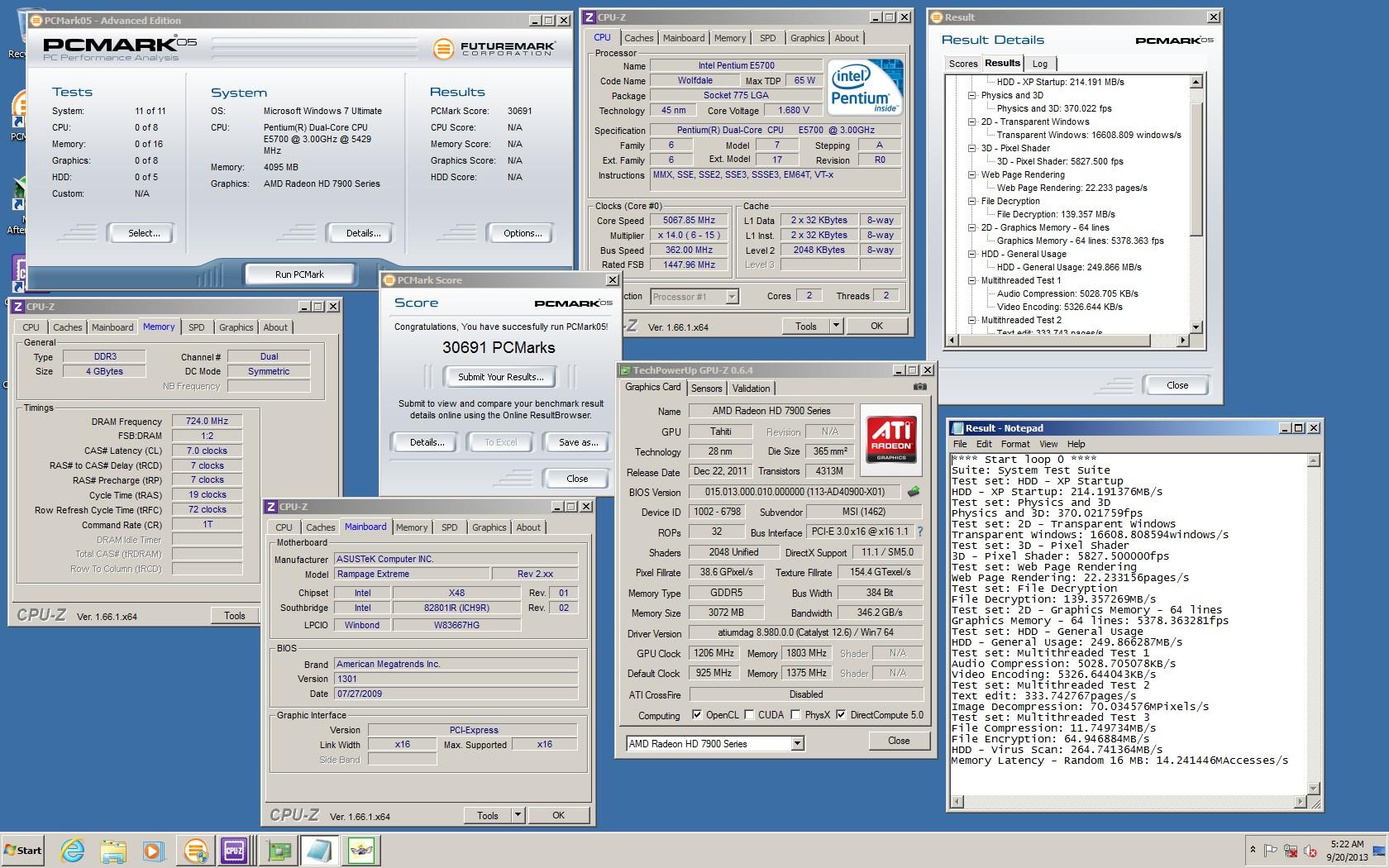
Task: Switch to Caches tab in CPU-Z CPU window
Action: point(639,38)
